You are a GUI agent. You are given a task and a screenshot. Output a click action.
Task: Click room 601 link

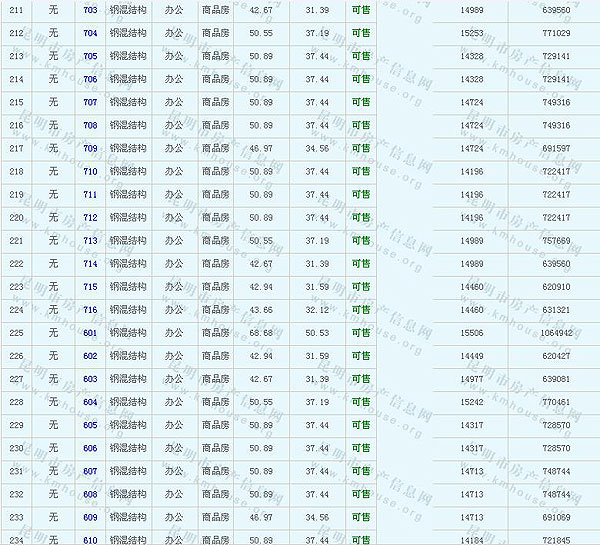coord(90,332)
